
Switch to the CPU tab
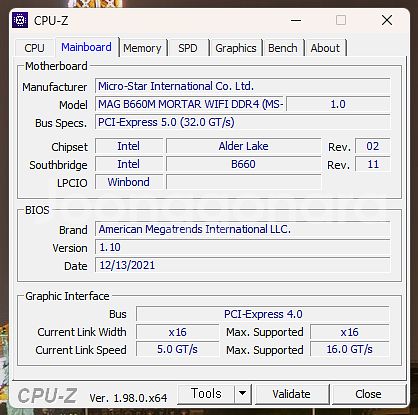(x=34, y=48)
